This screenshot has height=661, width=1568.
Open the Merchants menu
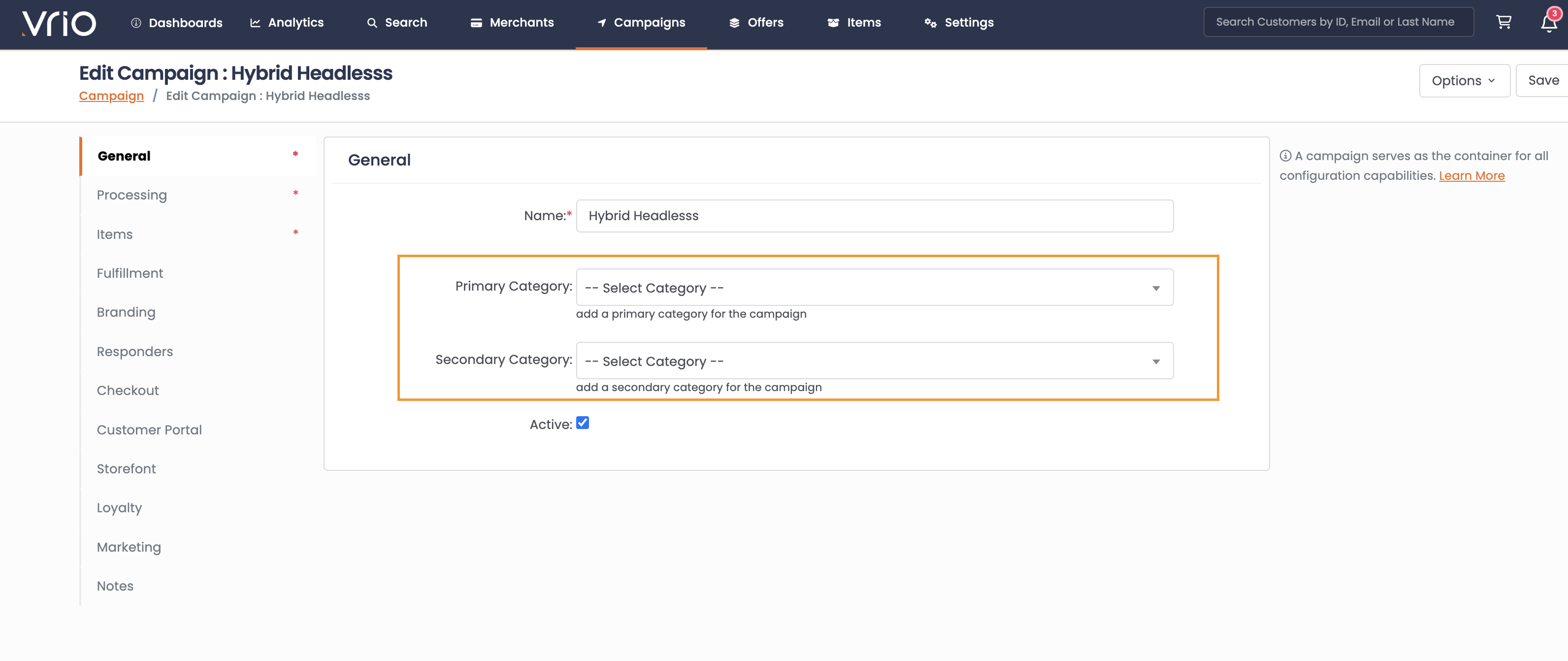(x=513, y=23)
